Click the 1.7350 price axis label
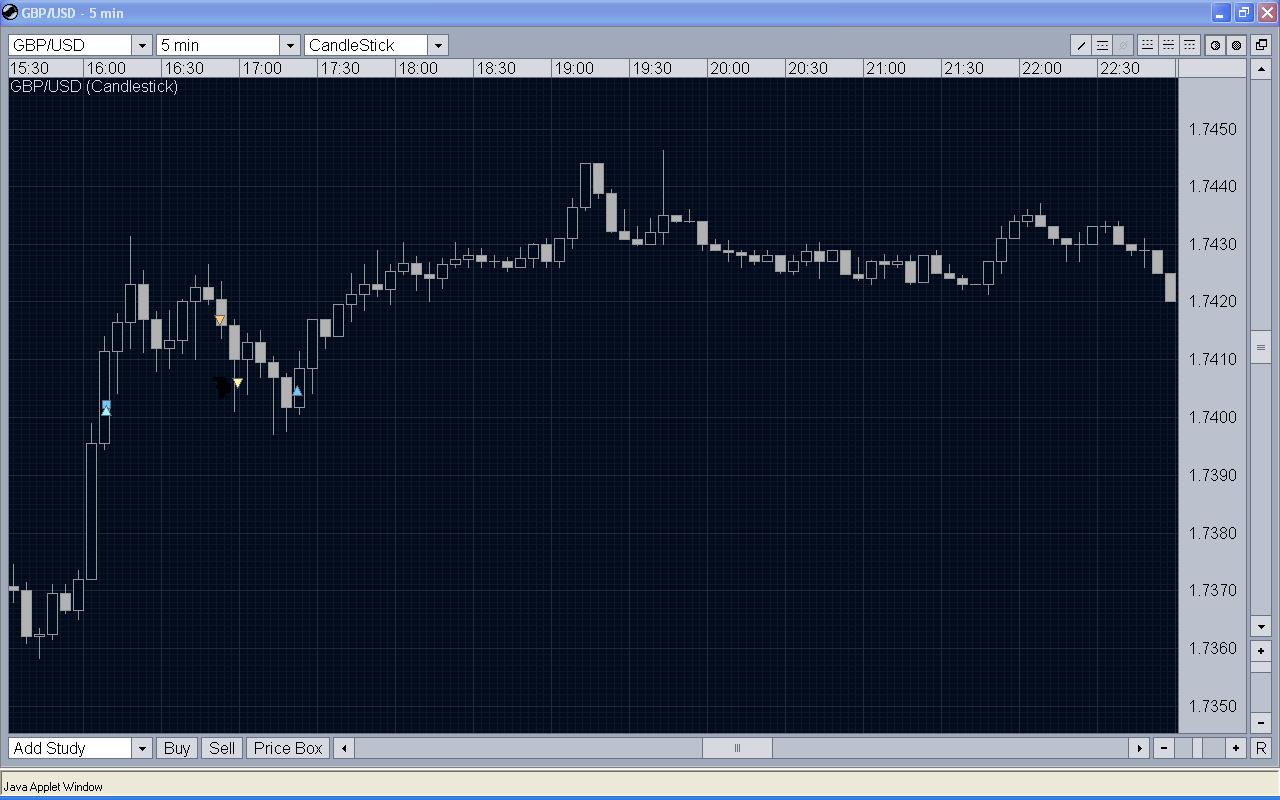1280x800 pixels. tap(1212, 706)
